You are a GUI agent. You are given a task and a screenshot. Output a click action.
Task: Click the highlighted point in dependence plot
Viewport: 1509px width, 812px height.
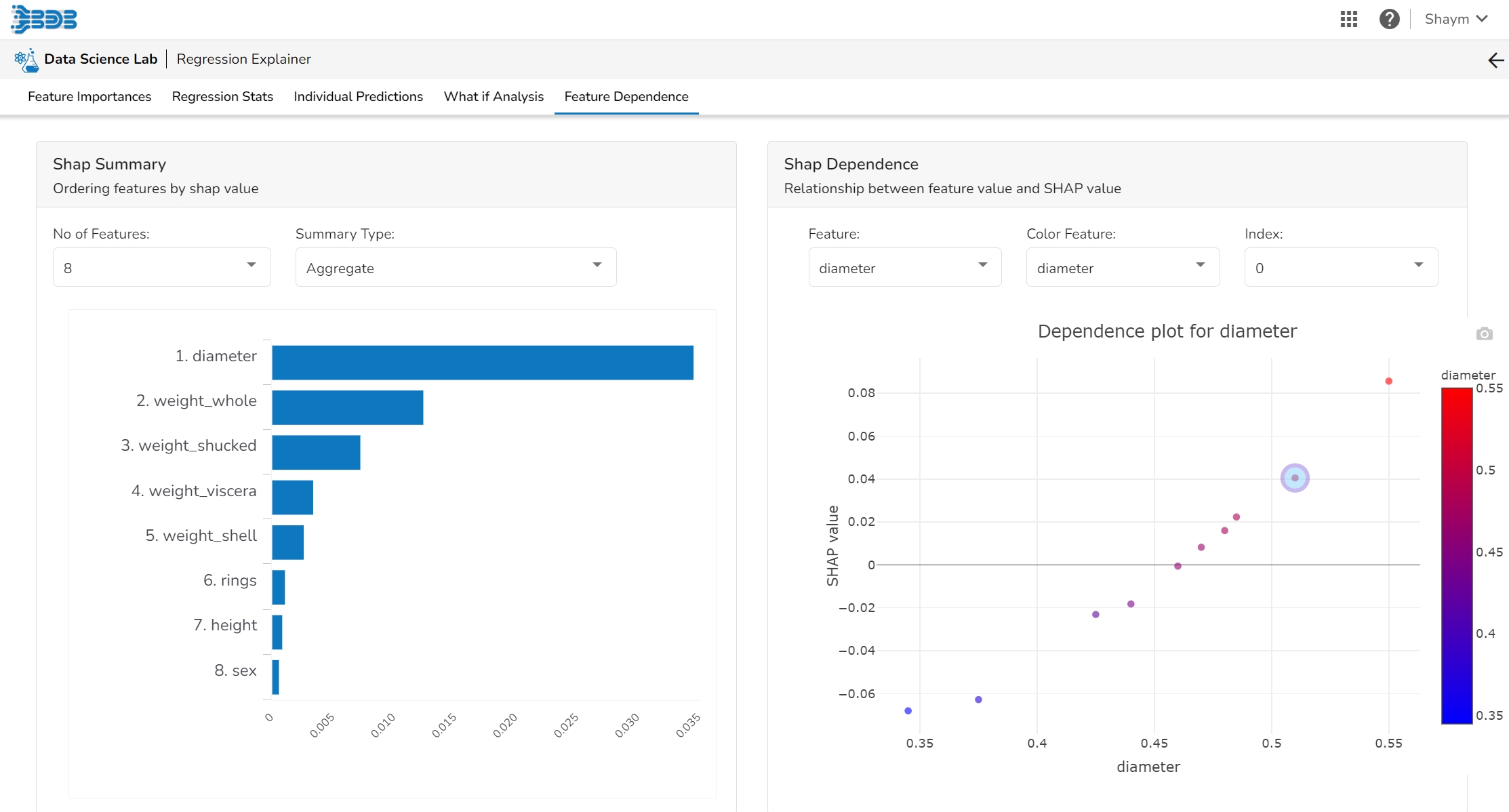[1294, 478]
